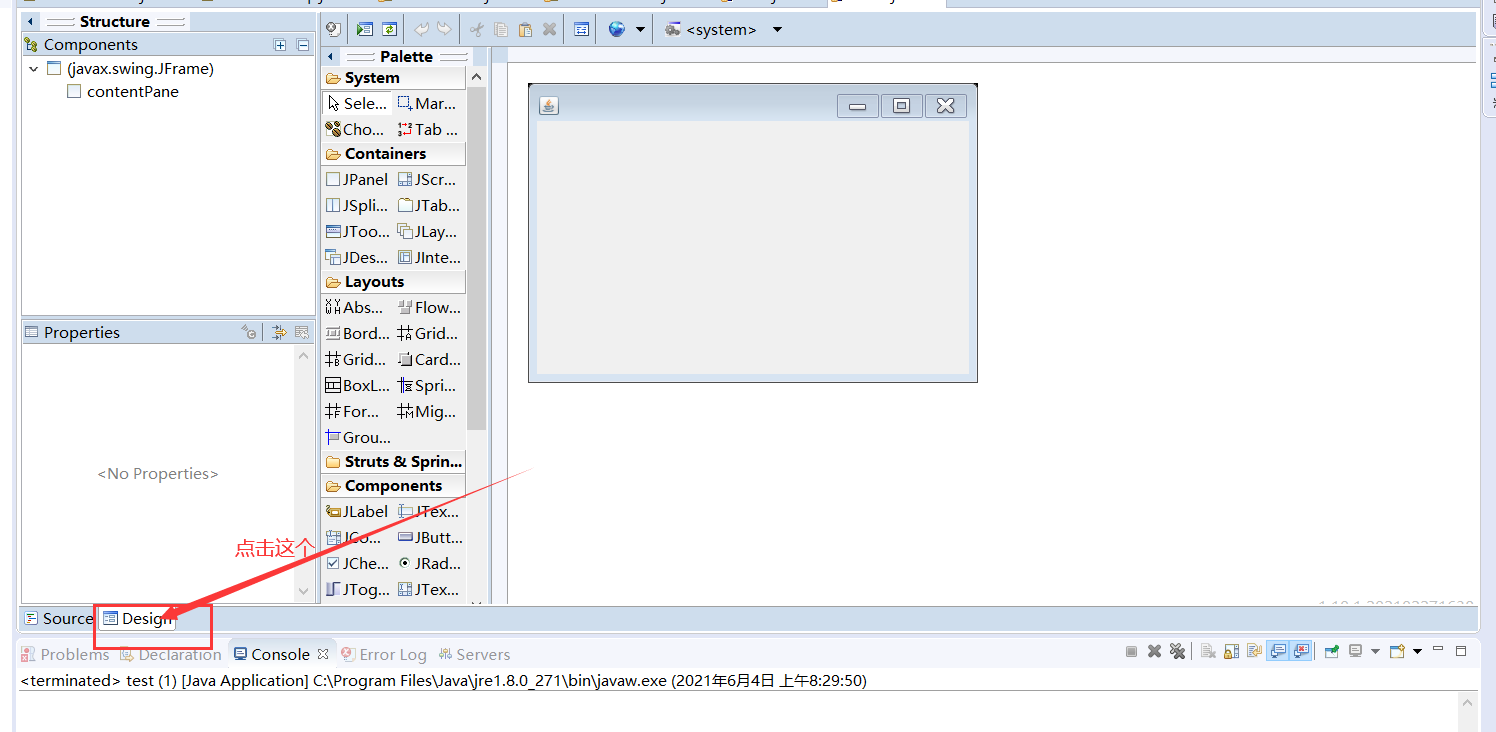This screenshot has height=732, width=1496.
Task: Select the JRadioButton component in the Palette
Action: click(430, 563)
